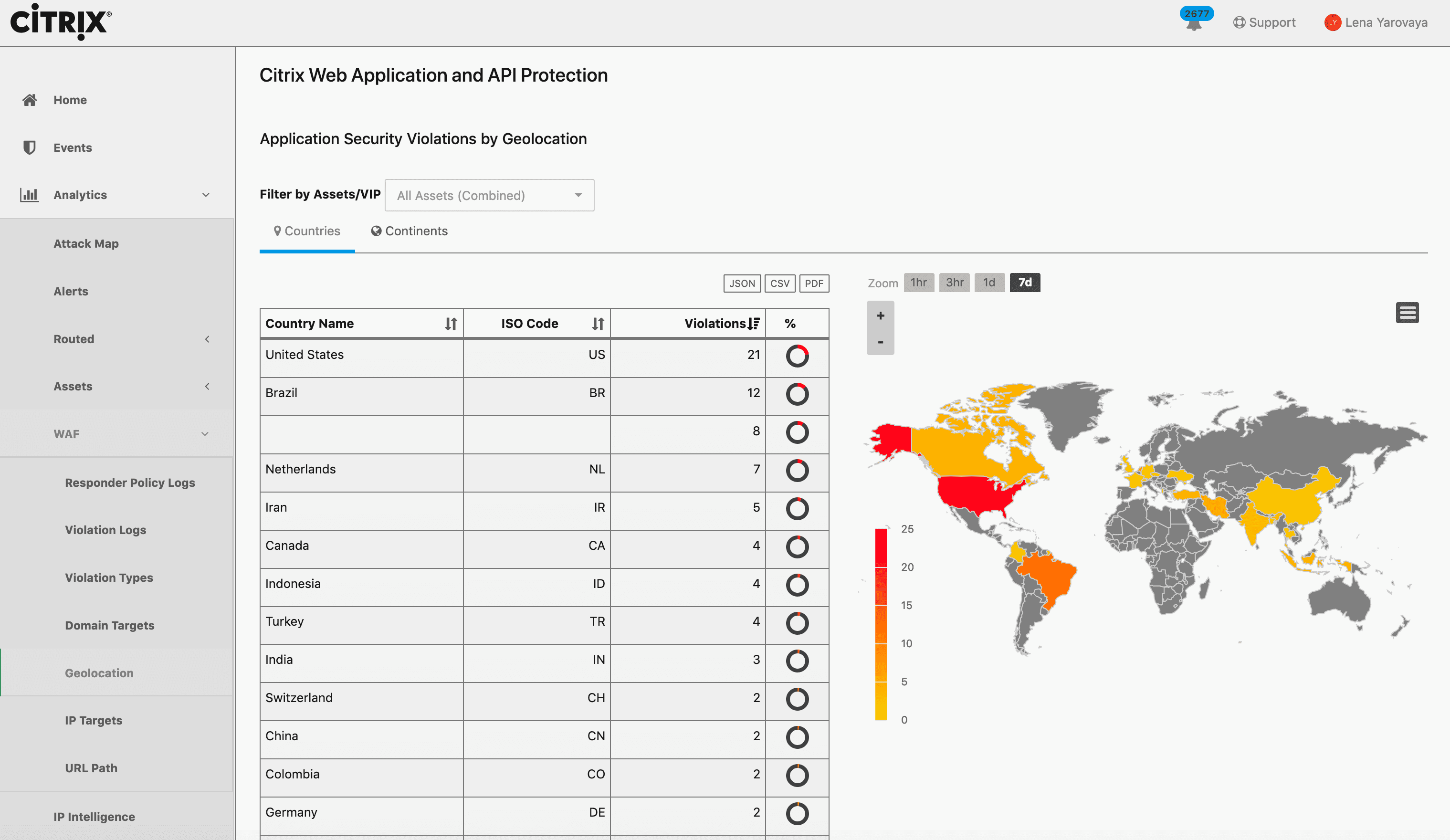
Task: Zoom in the map with plus
Action: [x=880, y=315]
